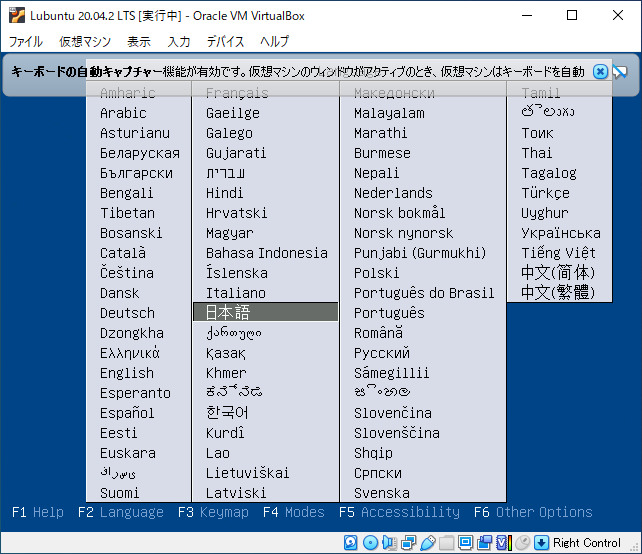Image resolution: width=642 pixels, height=554 pixels.
Task: Select Khmer in the language list
Action: pos(226,373)
